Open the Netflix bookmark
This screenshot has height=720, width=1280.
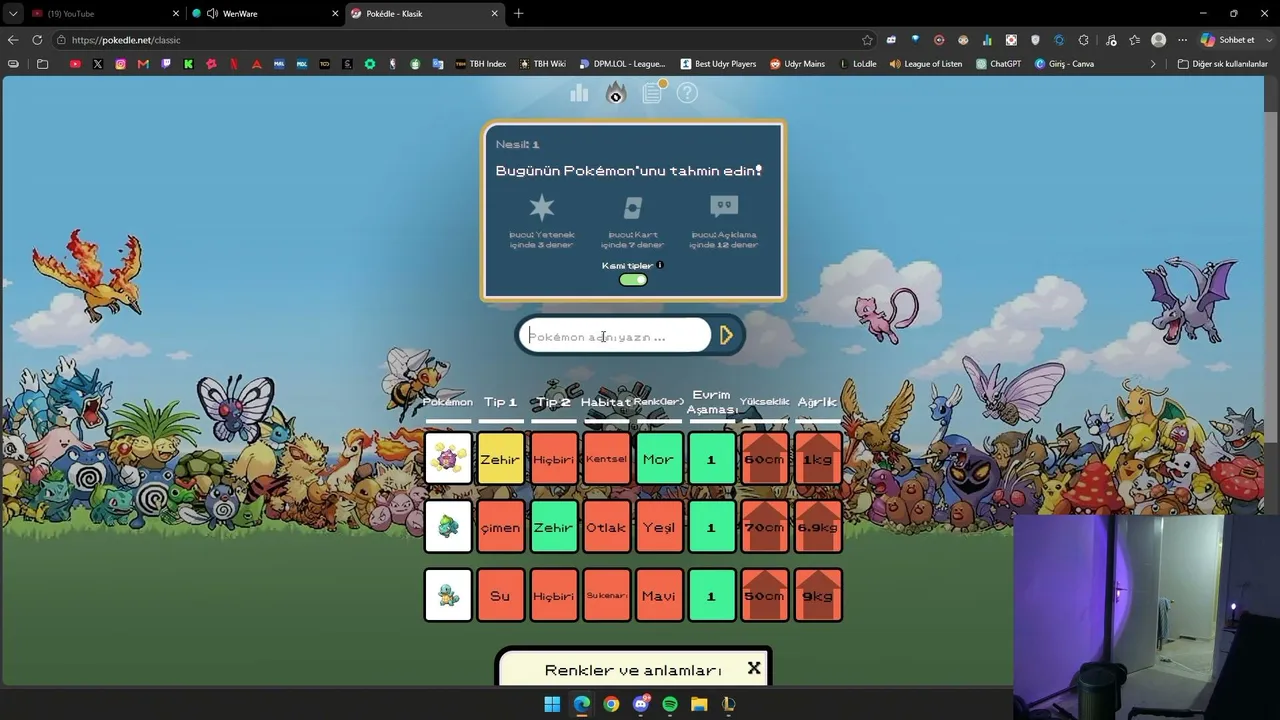pos(234,64)
